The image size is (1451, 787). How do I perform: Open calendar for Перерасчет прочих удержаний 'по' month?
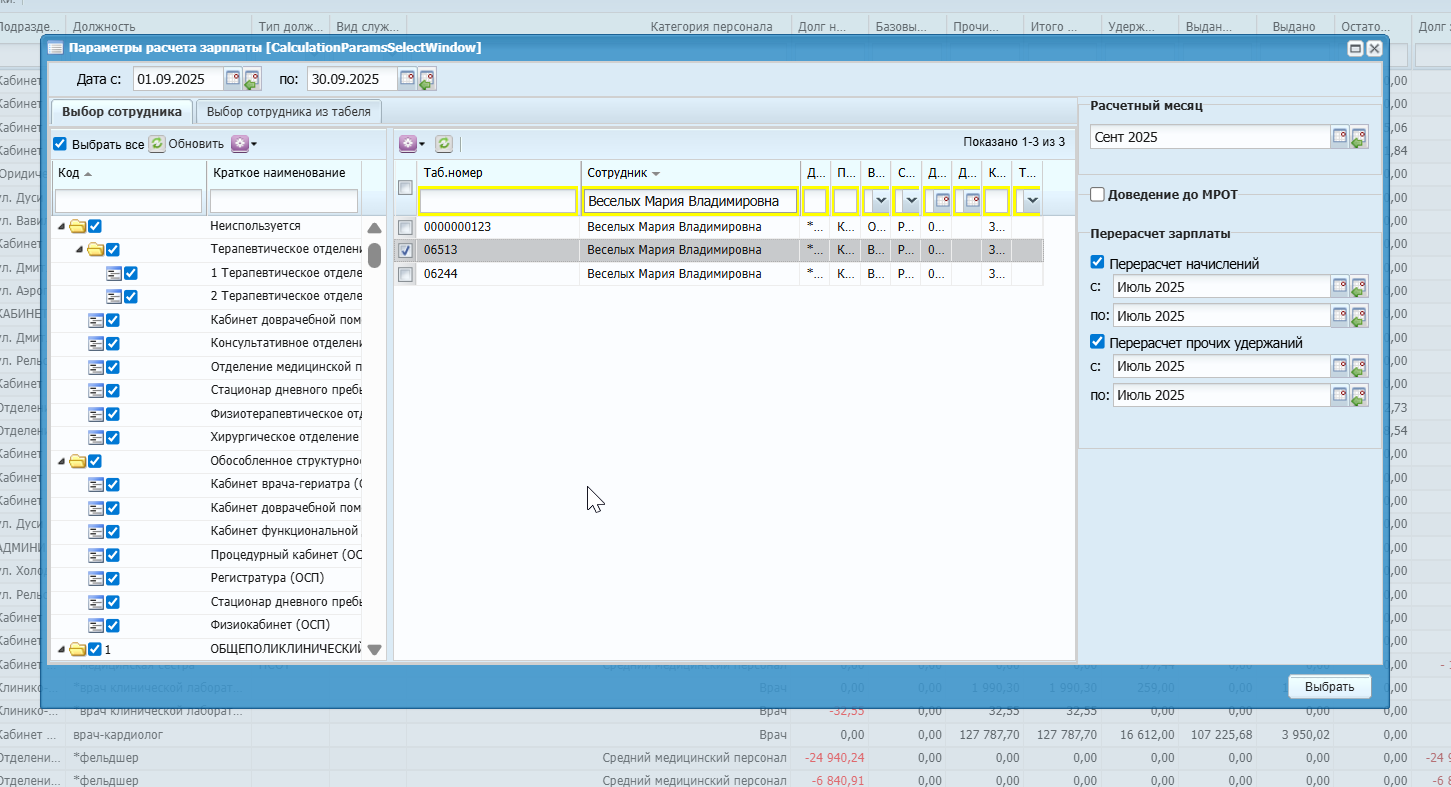click(1340, 395)
